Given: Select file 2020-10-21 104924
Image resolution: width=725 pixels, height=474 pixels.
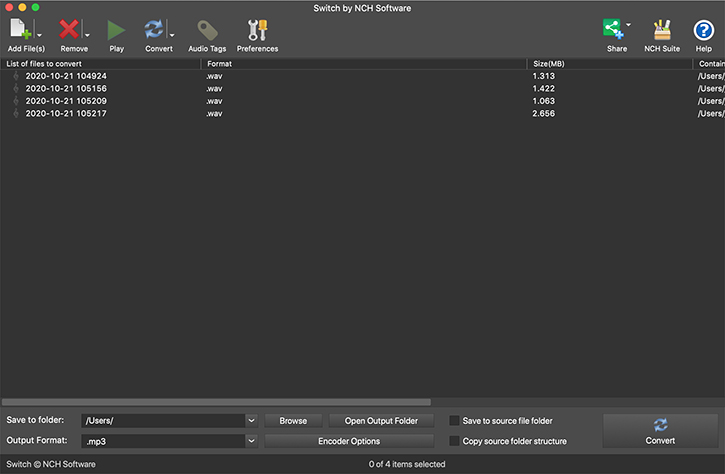Looking at the screenshot, I should (x=66, y=76).
